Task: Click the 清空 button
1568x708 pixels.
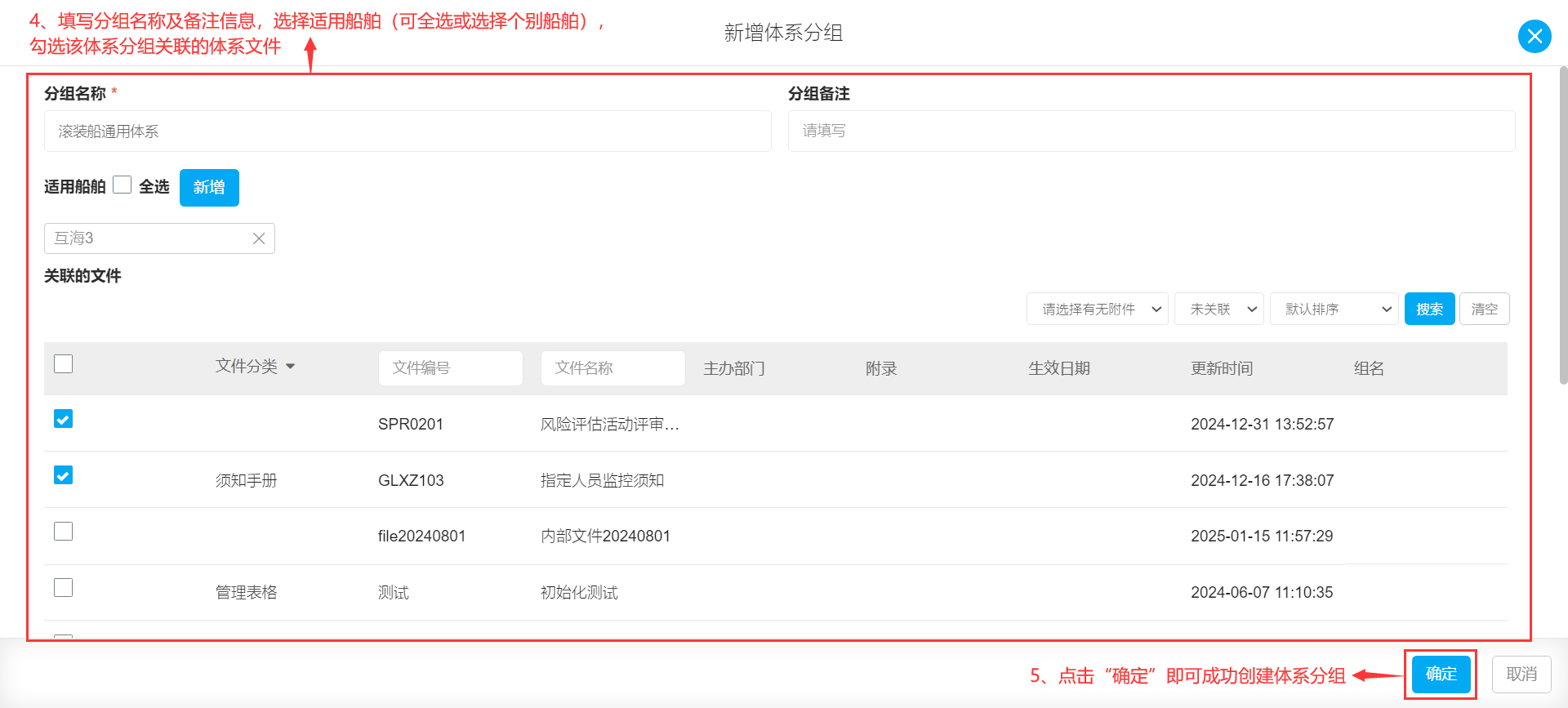Action: 1485,309
